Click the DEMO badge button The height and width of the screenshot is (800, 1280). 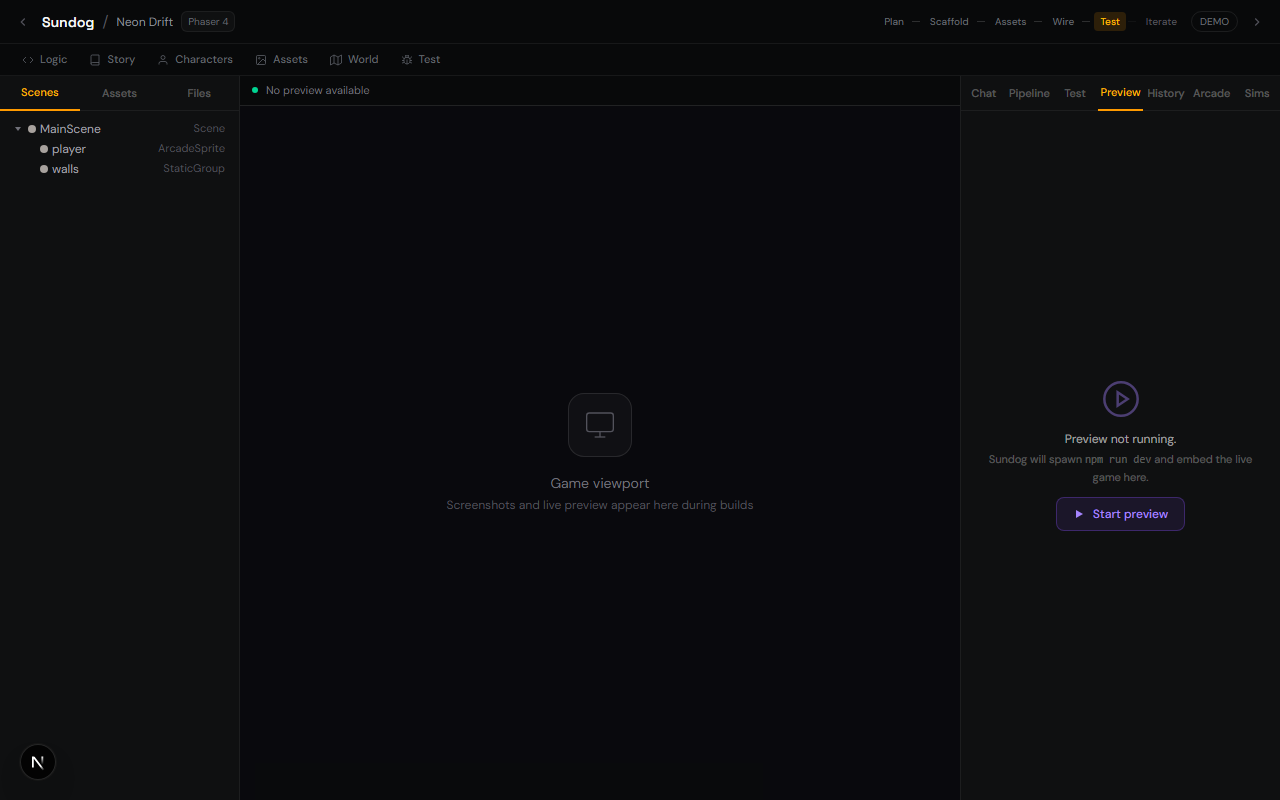tap(1214, 22)
